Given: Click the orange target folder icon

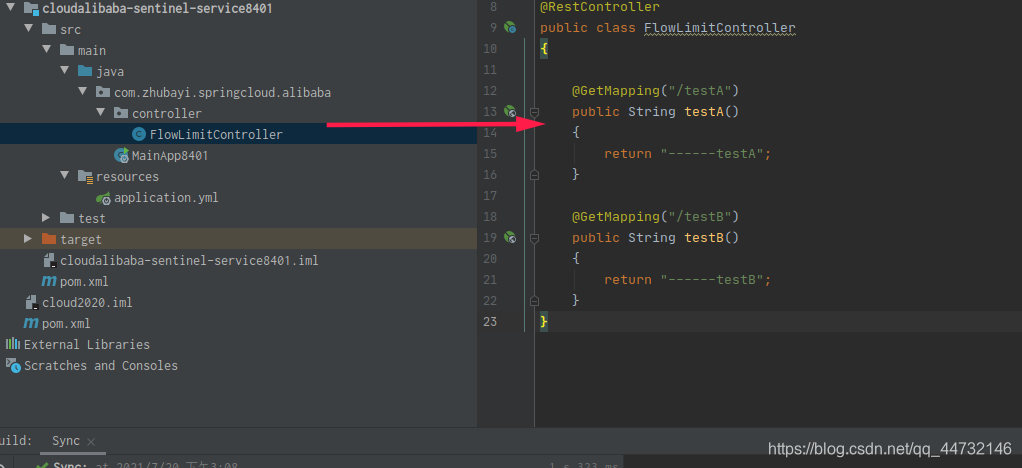Looking at the screenshot, I should [49, 239].
